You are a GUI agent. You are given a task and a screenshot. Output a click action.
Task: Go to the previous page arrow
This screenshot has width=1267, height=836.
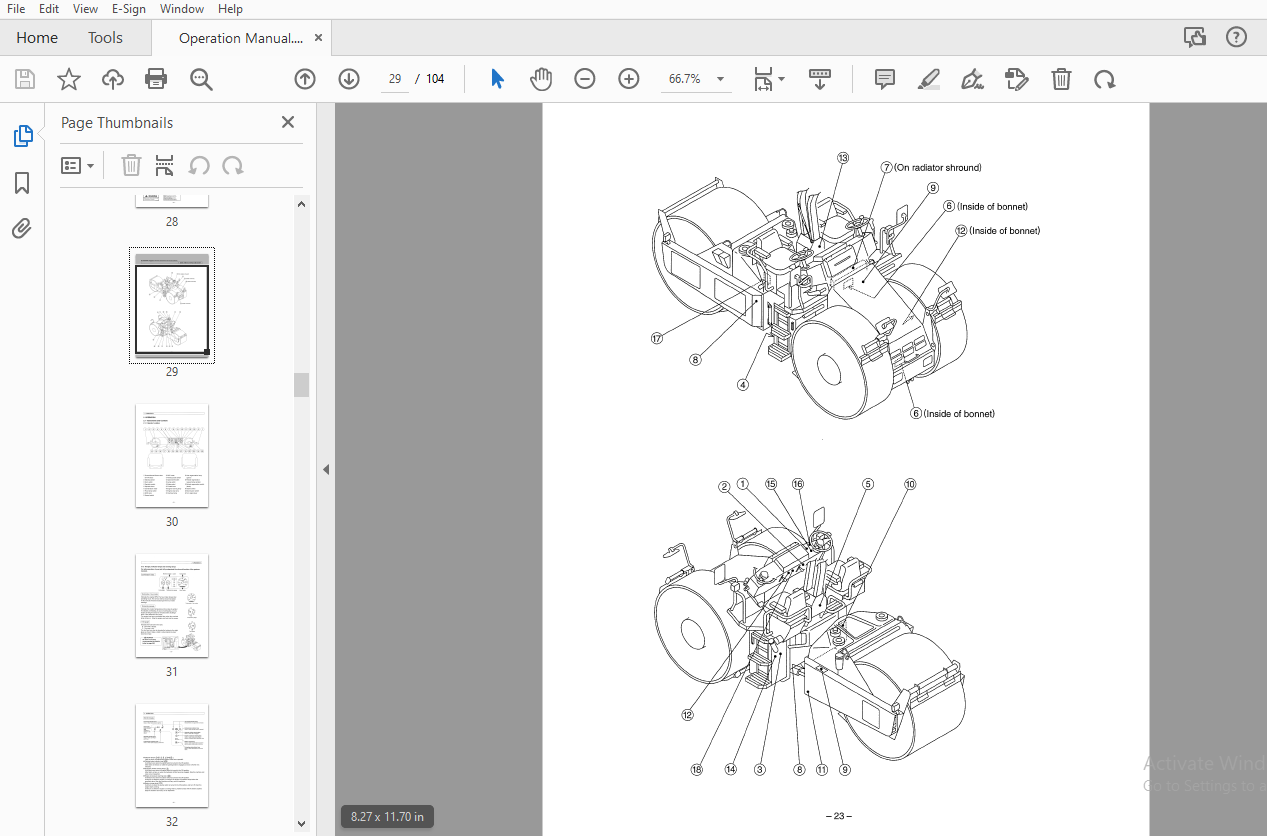[x=305, y=79]
